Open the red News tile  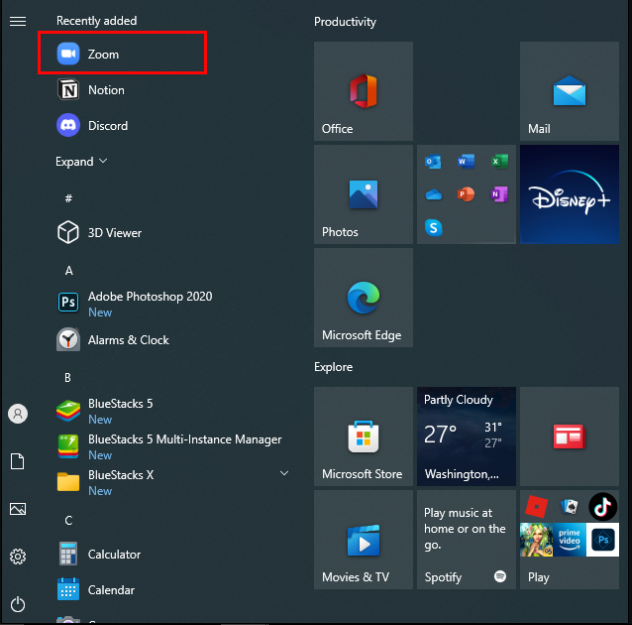(x=569, y=436)
